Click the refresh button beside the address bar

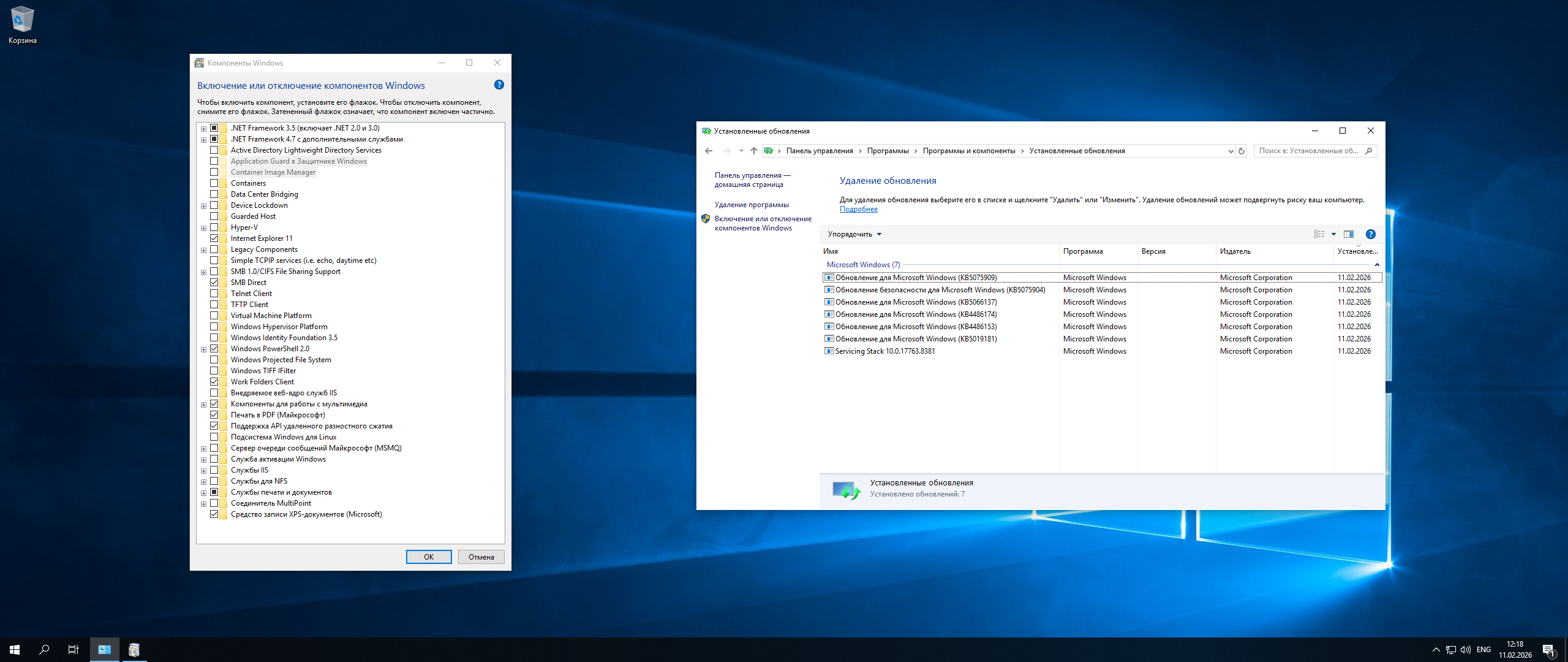pos(1242,151)
